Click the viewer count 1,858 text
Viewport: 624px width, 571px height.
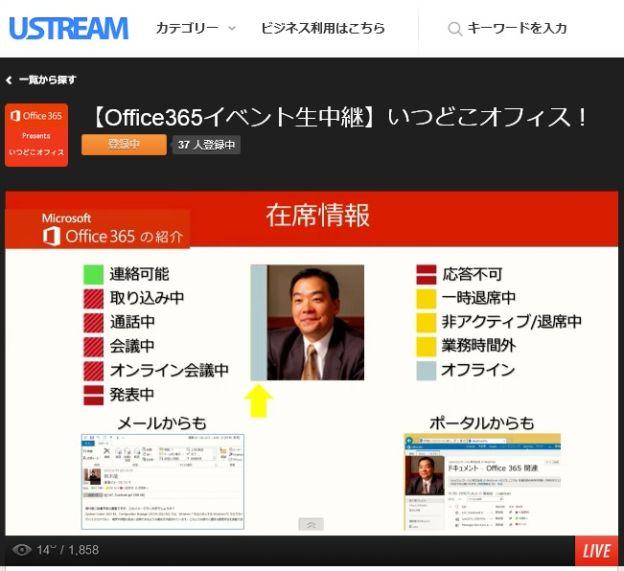point(84,550)
